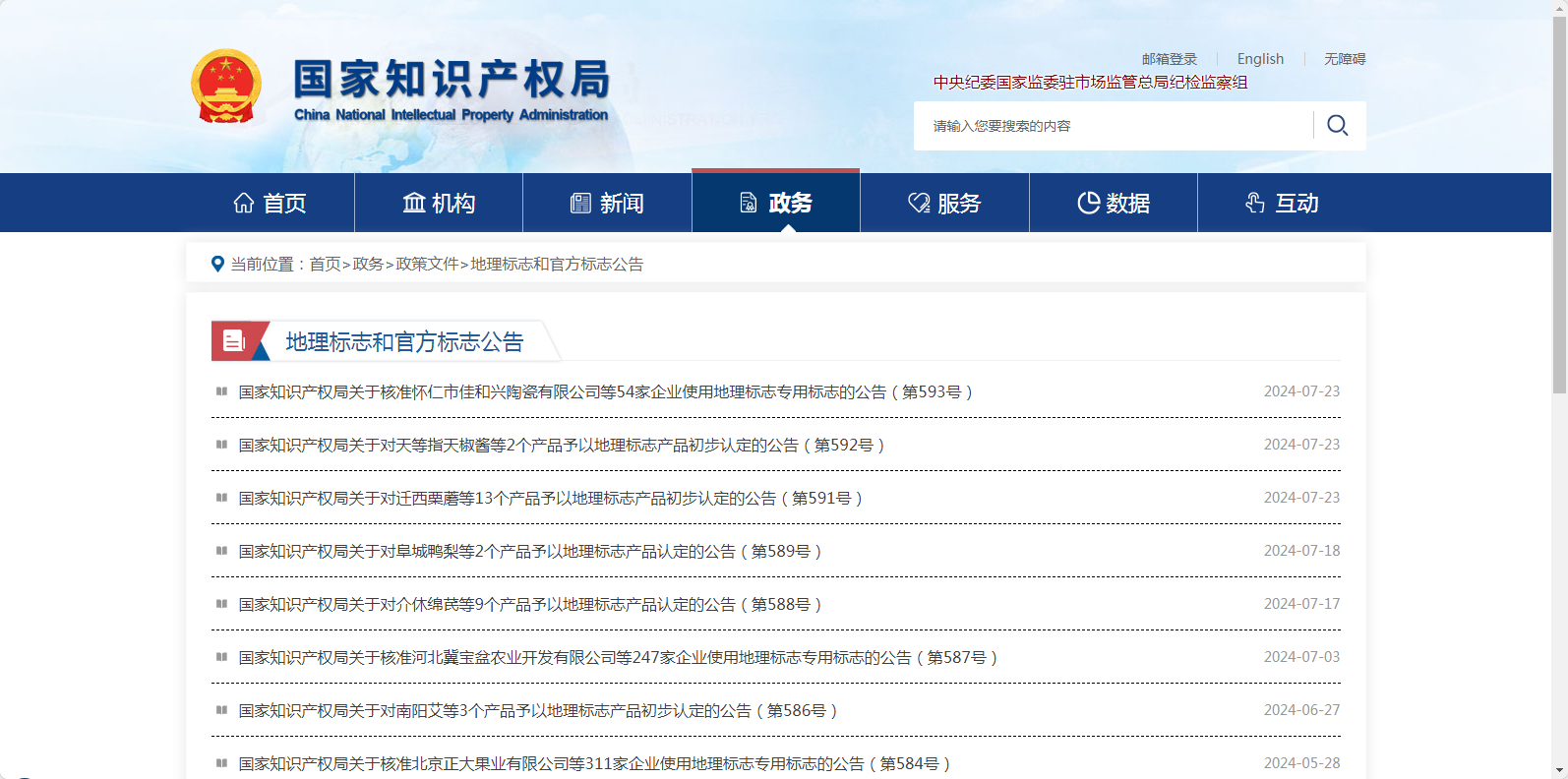Open announcement No. 588 about 介休绵芪

click(x=529, y=604)
